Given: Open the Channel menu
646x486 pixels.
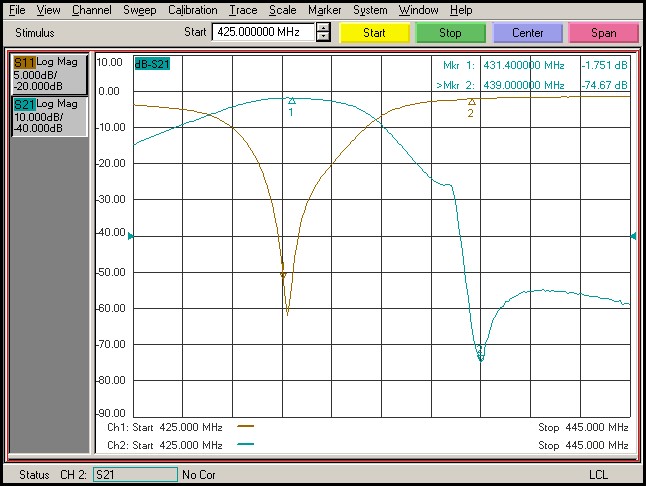Looking at the screenshot, I should 91,10.
